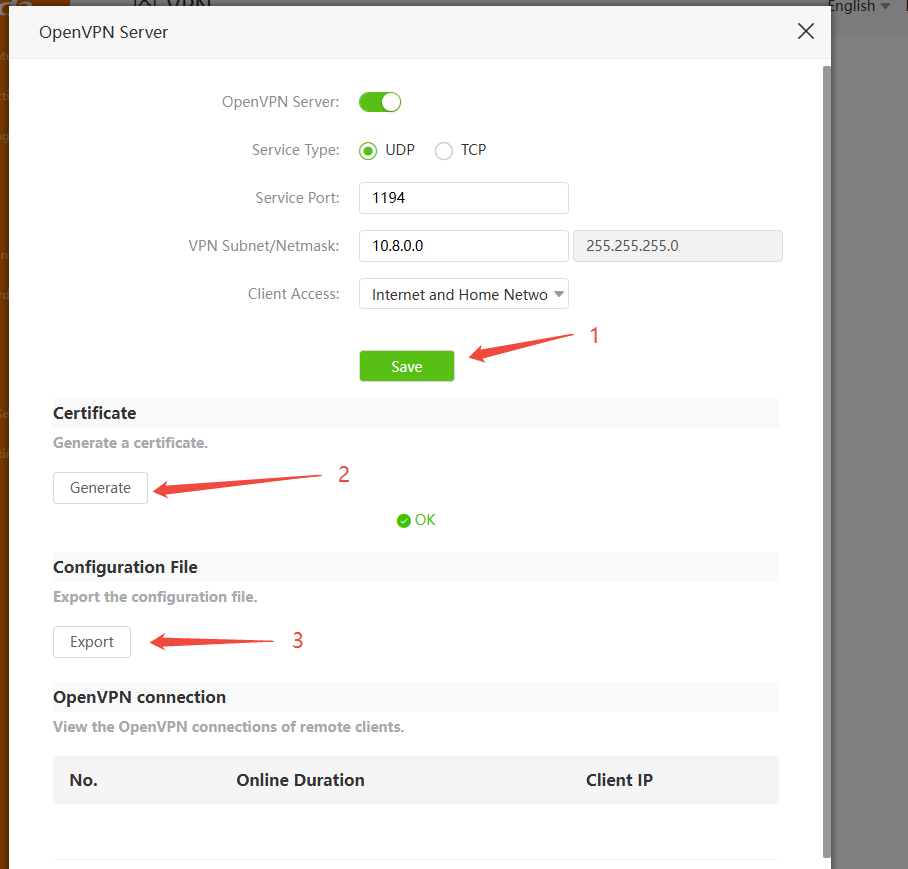Click the green OK checkmark icon

(x=404, y=521)
